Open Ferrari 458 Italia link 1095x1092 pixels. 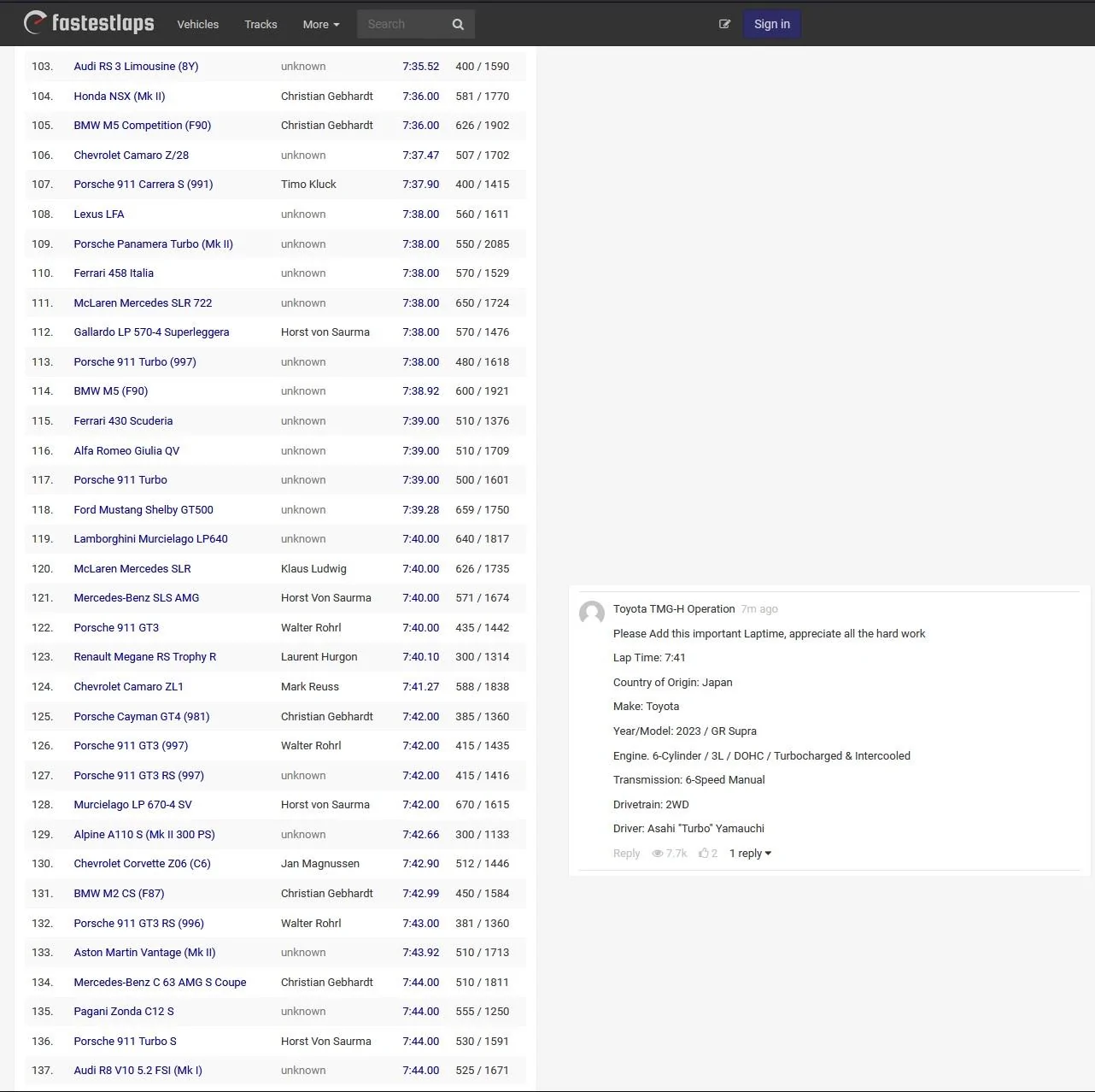(114, 273)
